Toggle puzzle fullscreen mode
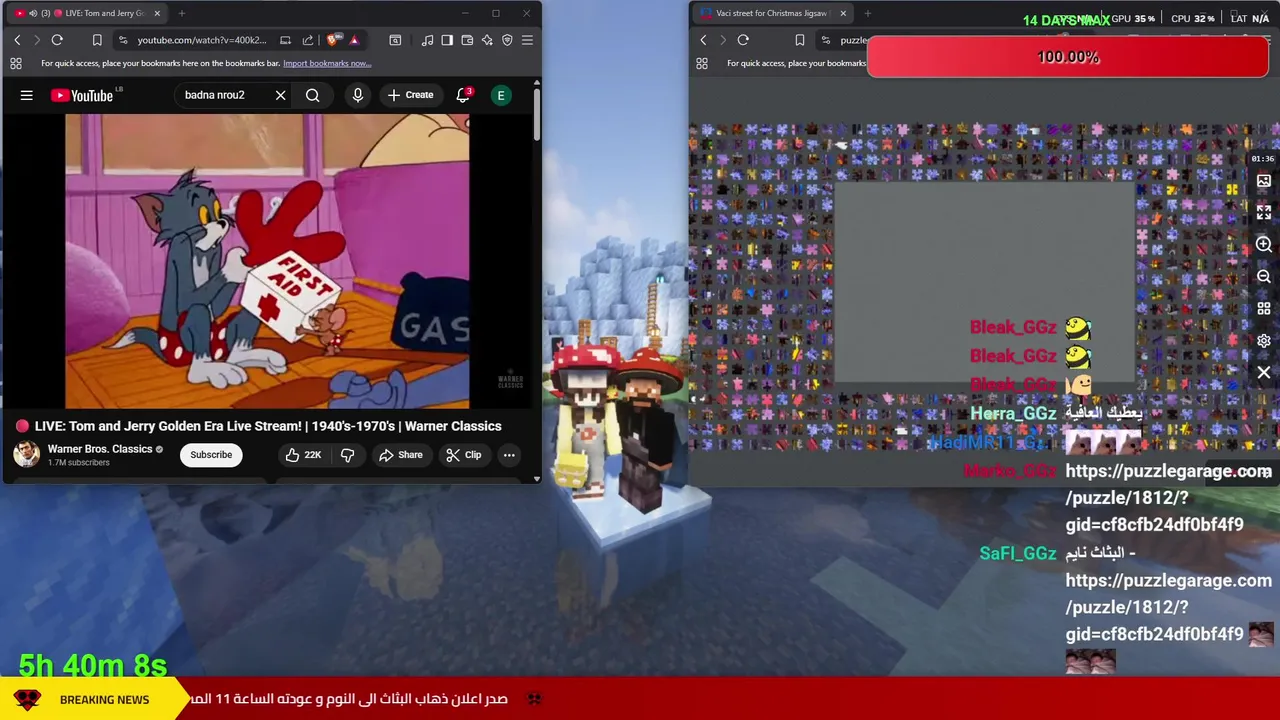1280x720 pixels. pyautogui.click(x=1264, y=213)
